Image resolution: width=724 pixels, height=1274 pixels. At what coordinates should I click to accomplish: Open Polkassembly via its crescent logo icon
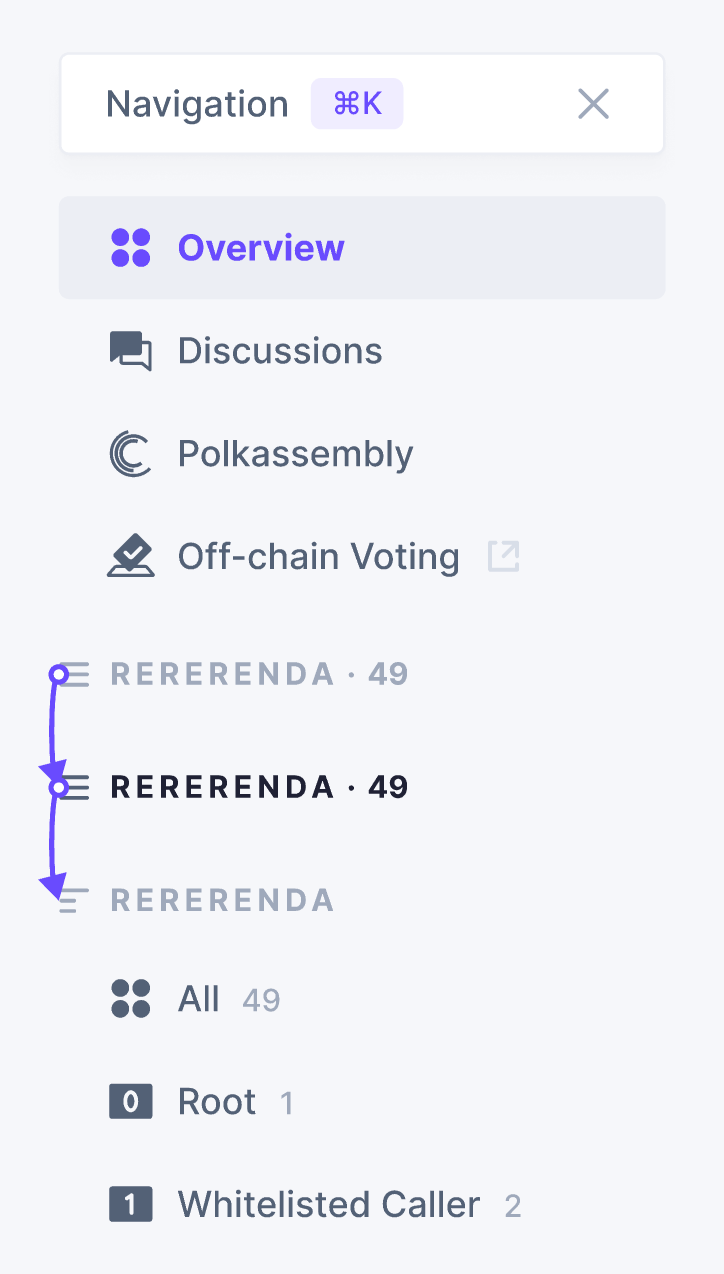[x=131, y=453]
